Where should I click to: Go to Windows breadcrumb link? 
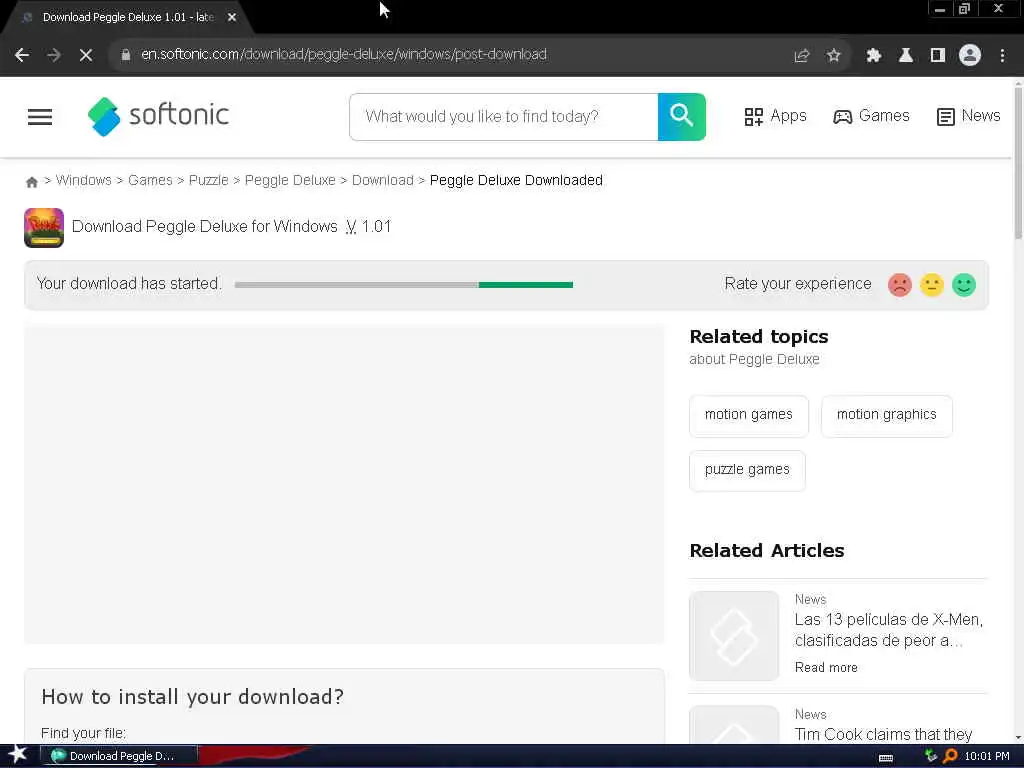click(84, 180)
